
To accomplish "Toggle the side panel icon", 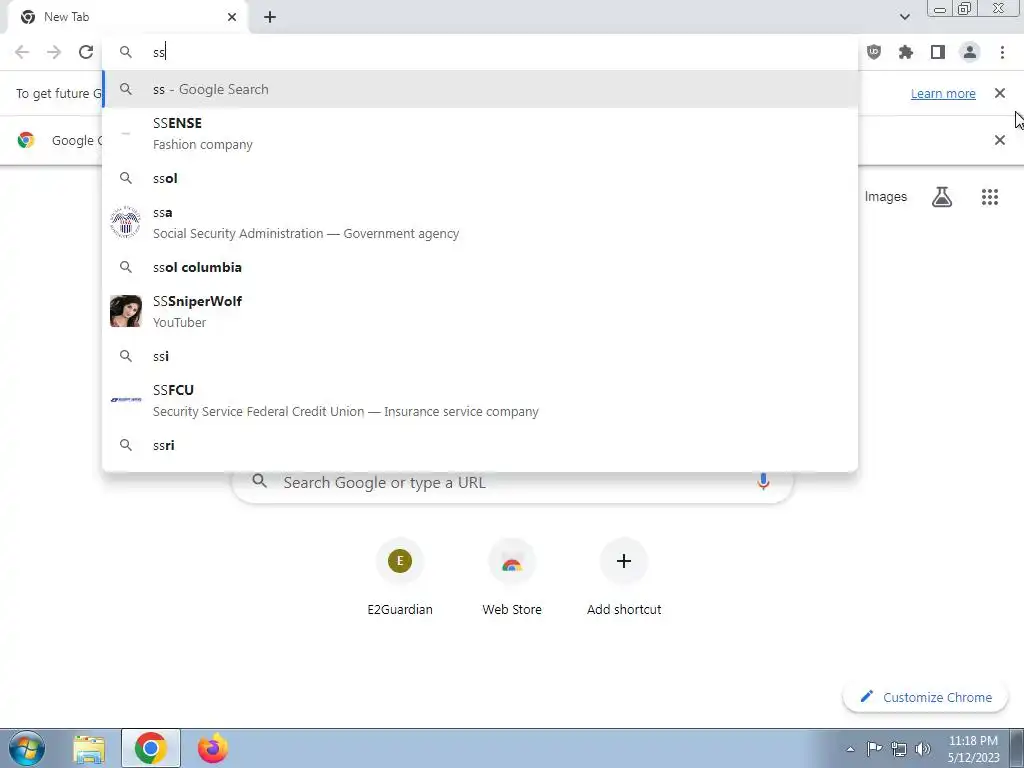I will point(938,52).
